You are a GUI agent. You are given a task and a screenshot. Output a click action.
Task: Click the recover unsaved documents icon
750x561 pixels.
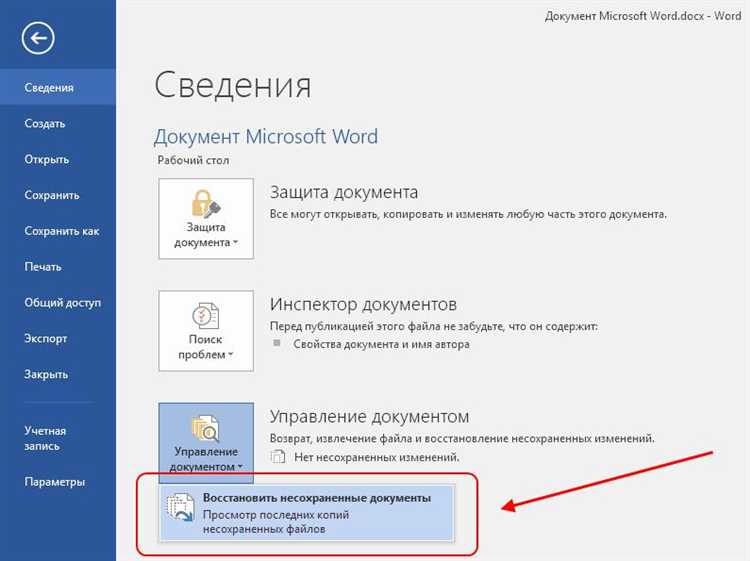180,507
